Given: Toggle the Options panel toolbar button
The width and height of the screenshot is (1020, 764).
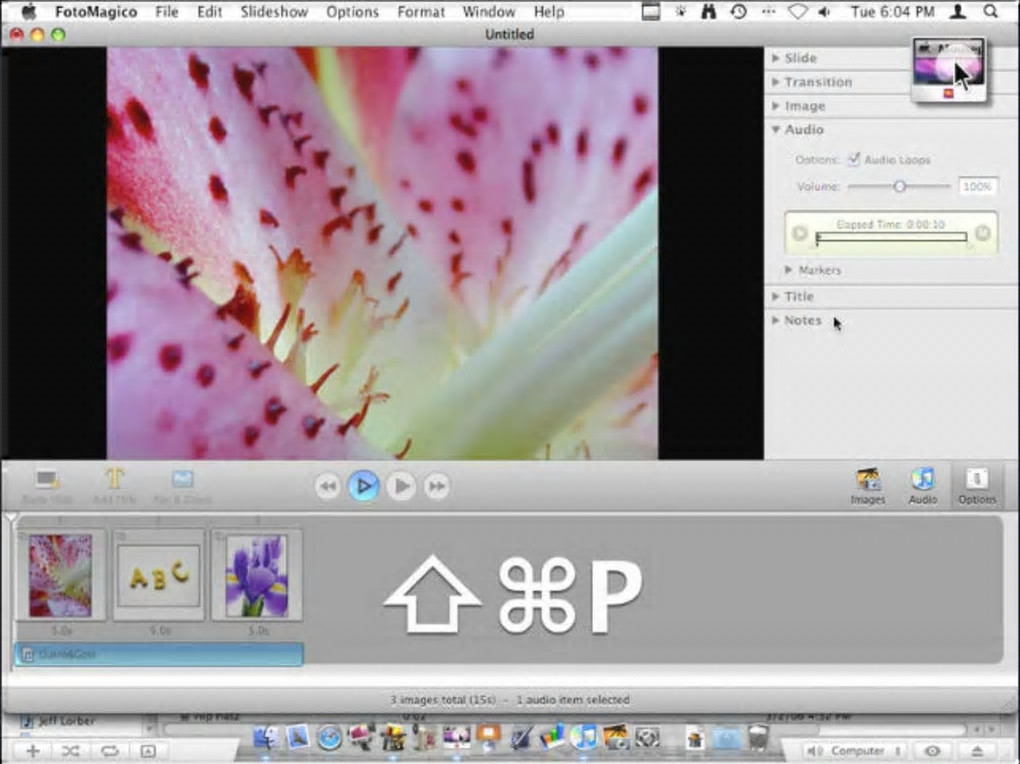Looking at the screenshot, I should [x=976, y=485].
